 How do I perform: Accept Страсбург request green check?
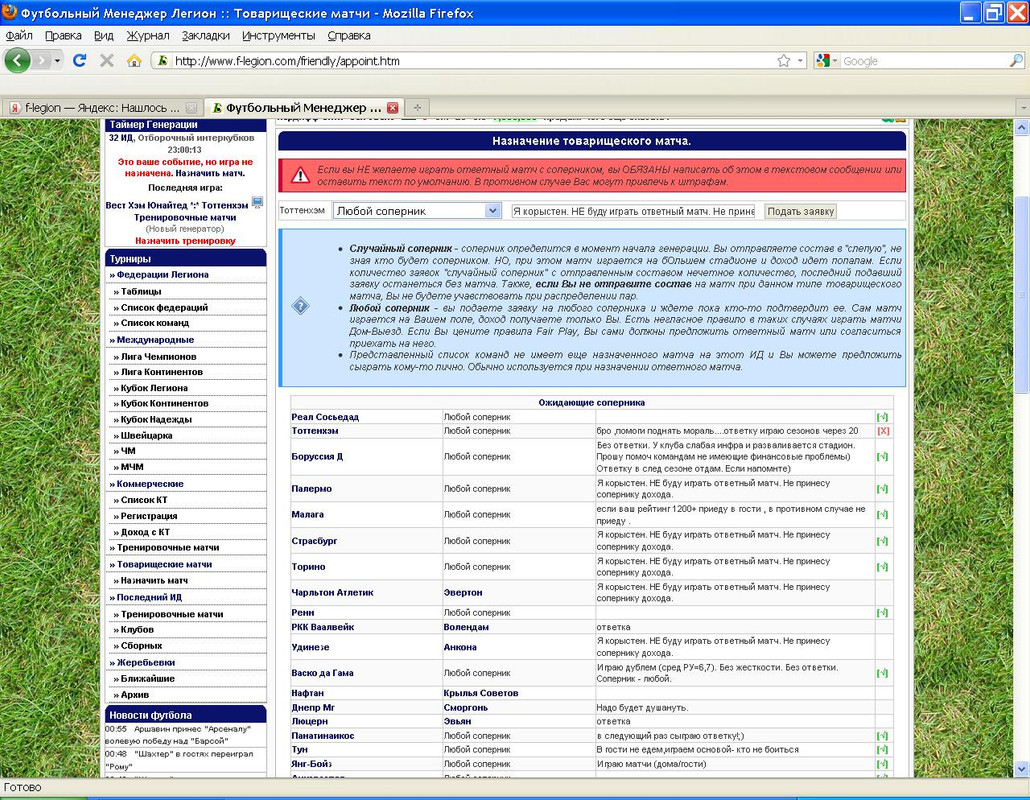[882, 541]
